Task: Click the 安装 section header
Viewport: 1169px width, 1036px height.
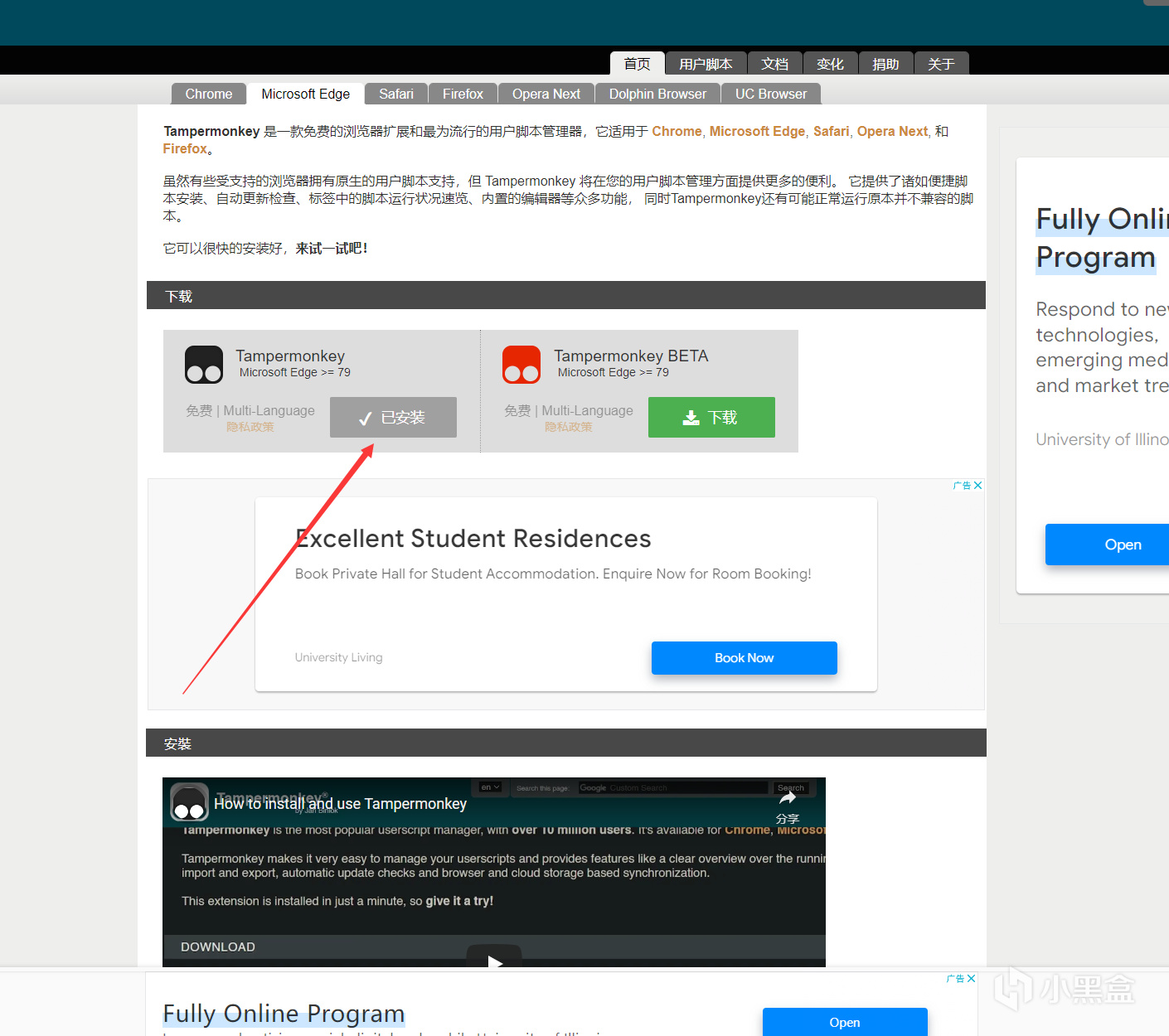Action: click(566, 743)
